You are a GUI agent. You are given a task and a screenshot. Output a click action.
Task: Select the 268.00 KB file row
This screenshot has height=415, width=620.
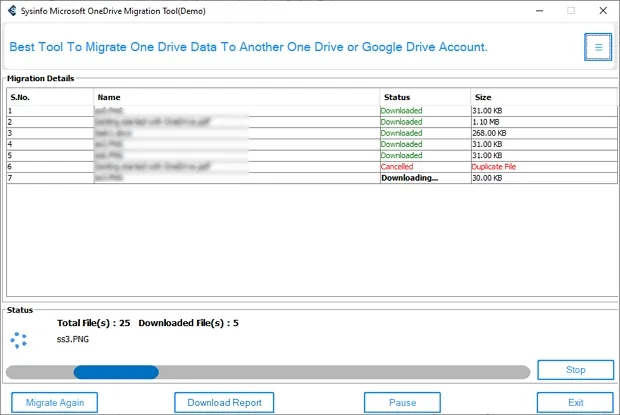[491, 133]
